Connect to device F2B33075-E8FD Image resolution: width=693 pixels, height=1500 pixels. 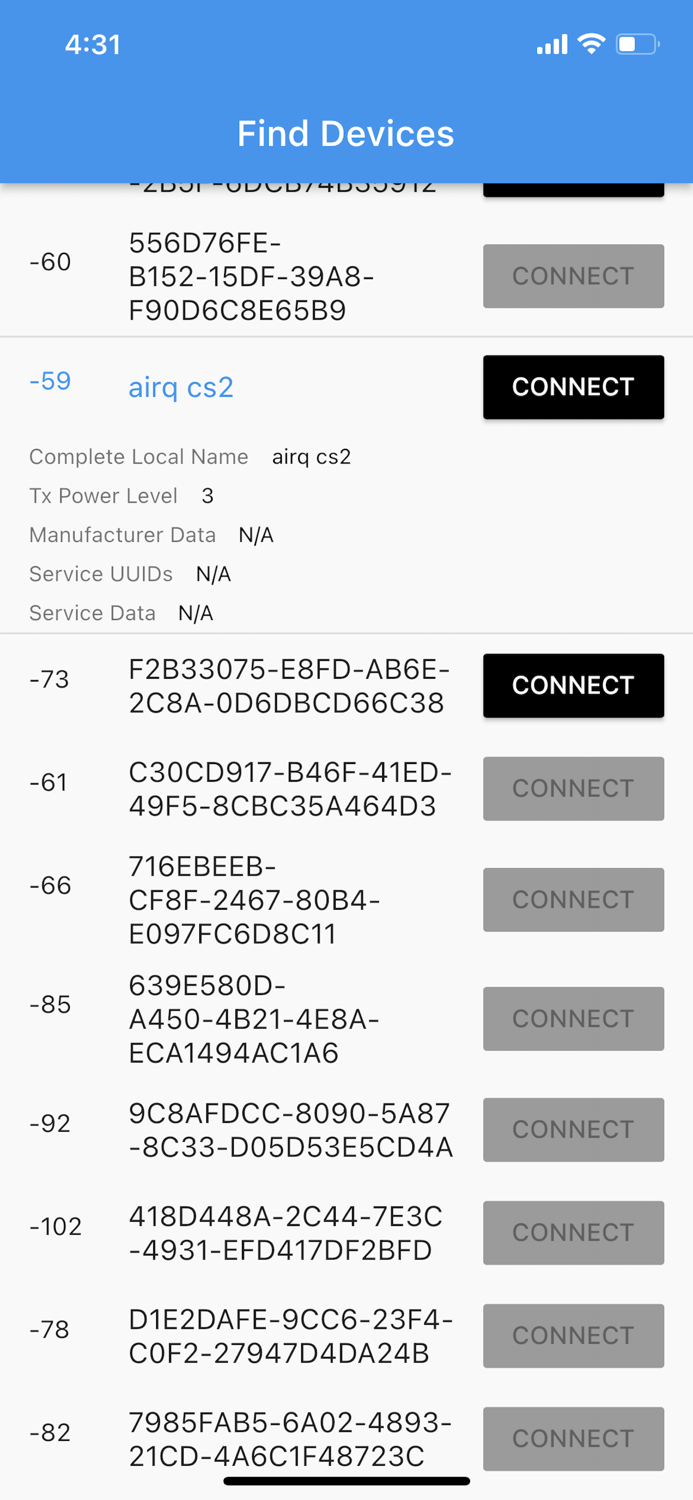[573, 686]
